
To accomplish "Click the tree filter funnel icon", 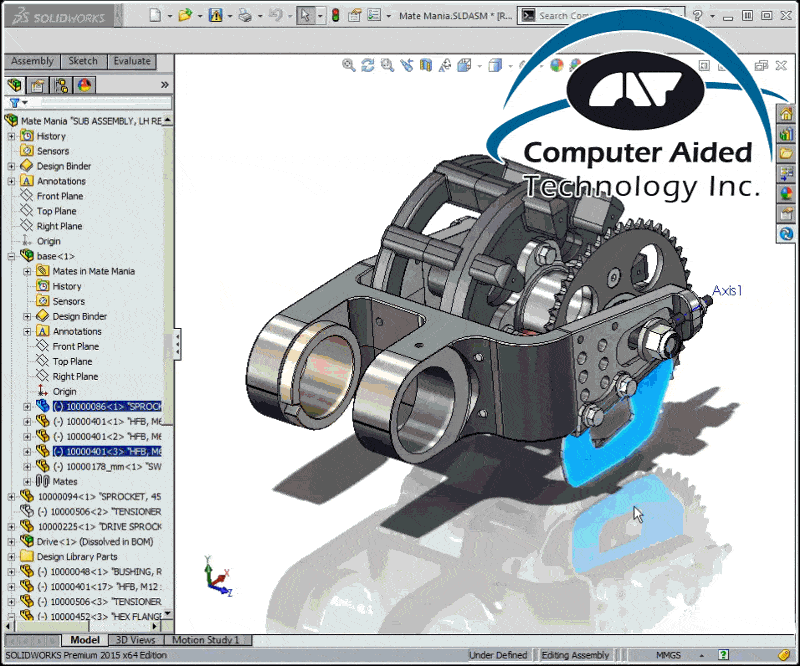I will click(14, 103).
